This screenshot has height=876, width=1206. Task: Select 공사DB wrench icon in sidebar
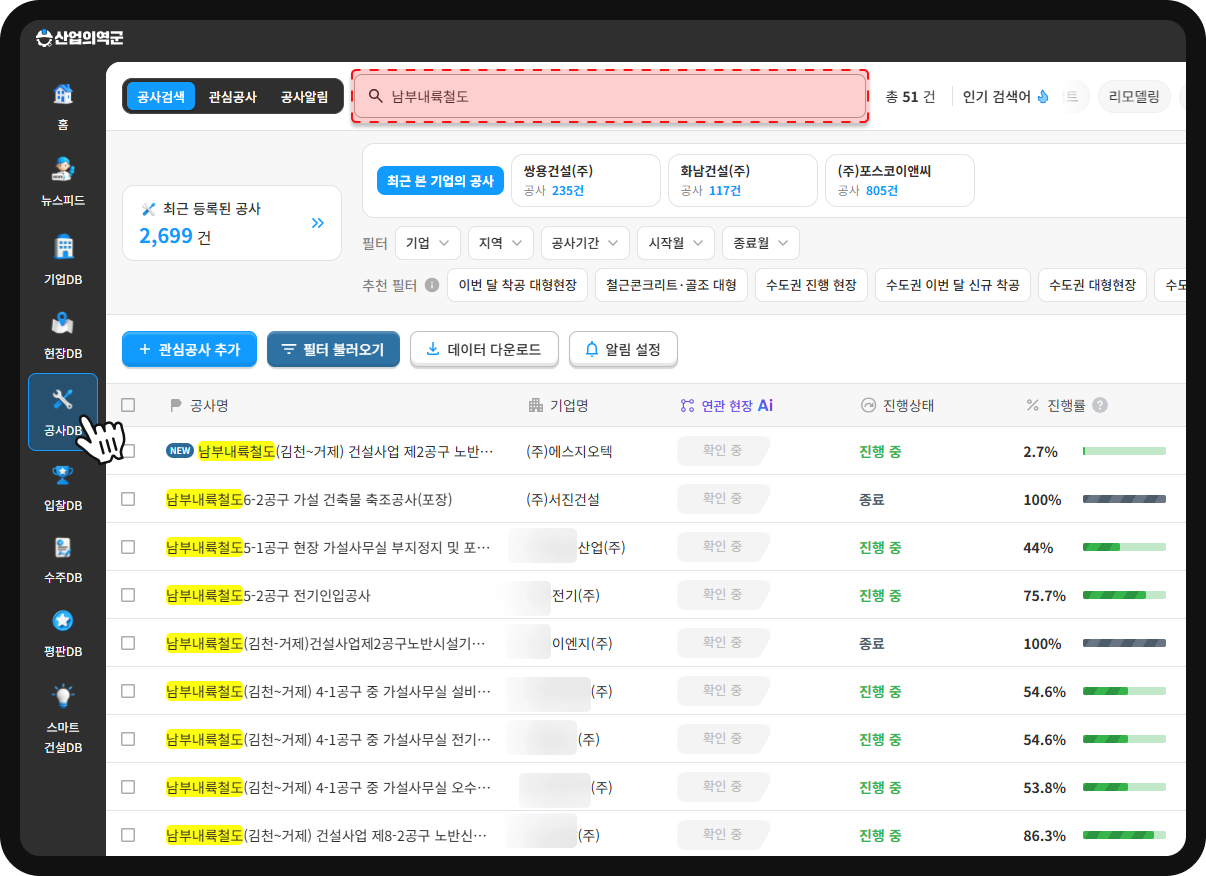point(63,399)
